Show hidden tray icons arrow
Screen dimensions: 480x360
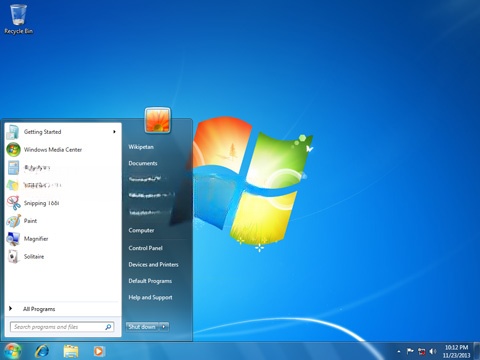[x=399, y=351]
